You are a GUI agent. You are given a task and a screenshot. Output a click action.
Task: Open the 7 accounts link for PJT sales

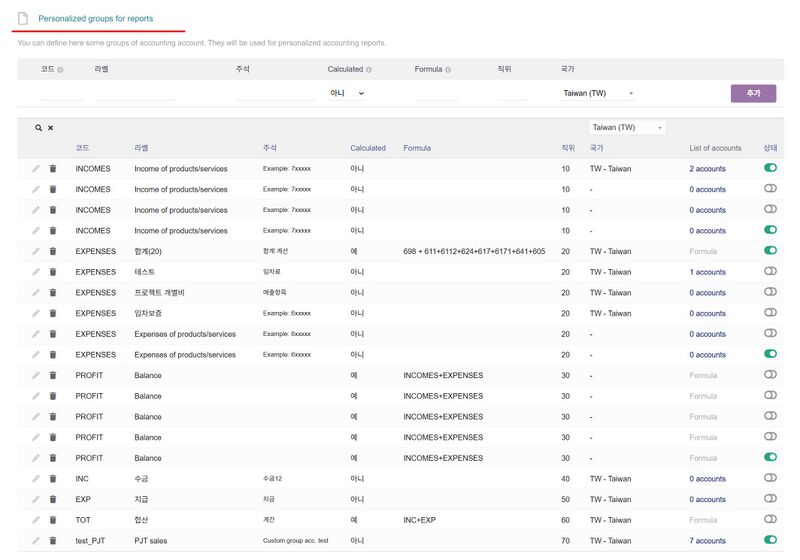tap(707, 541)
